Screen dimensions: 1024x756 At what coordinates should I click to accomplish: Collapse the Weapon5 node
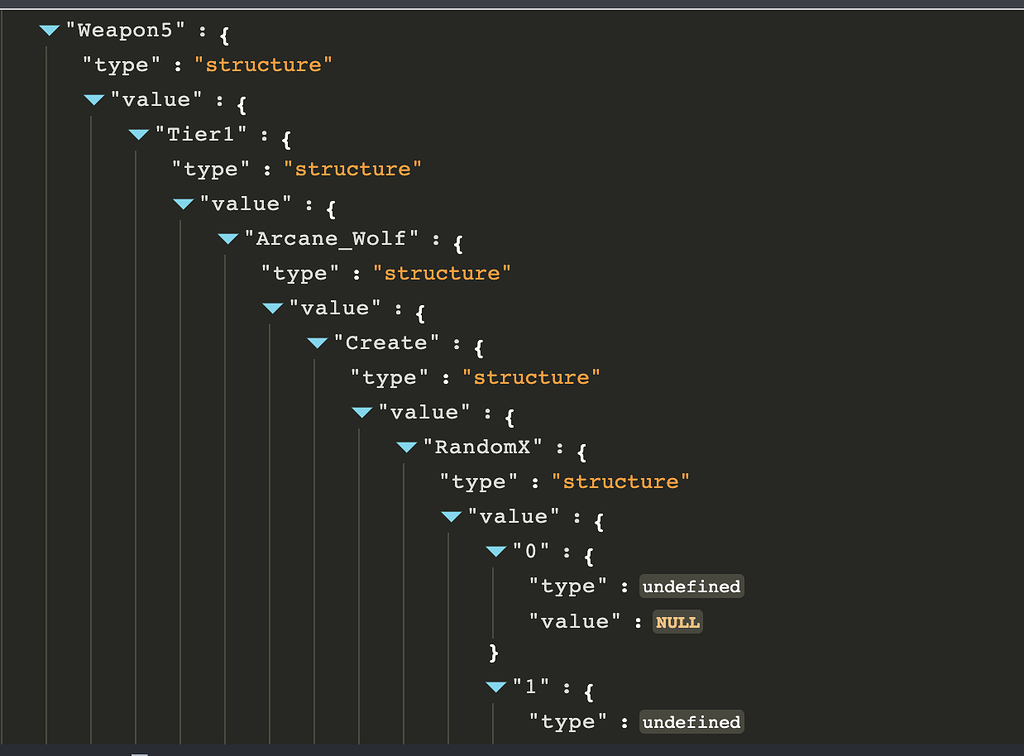(x=49, y=30)
